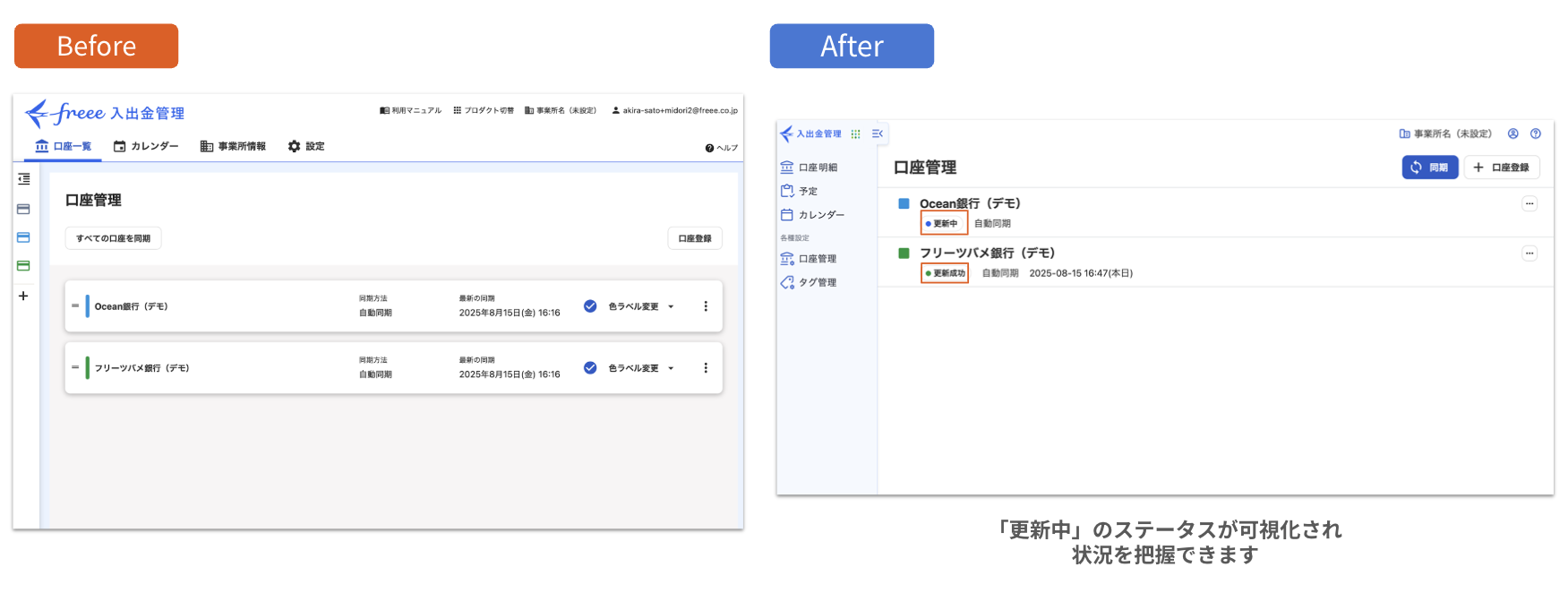
Task: Click the blue color square beside Ocean銀行 in After
Action: pos(904,203)
